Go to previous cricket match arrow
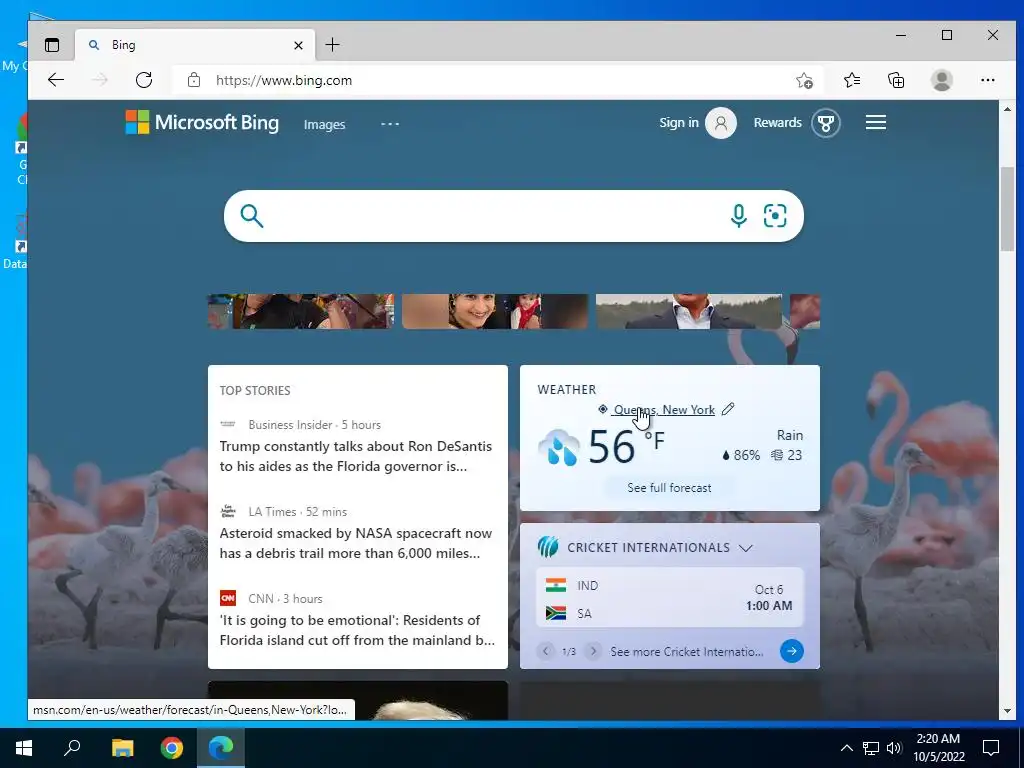The width and height of the screenshot is (1024, 768). tap(546, 651)
